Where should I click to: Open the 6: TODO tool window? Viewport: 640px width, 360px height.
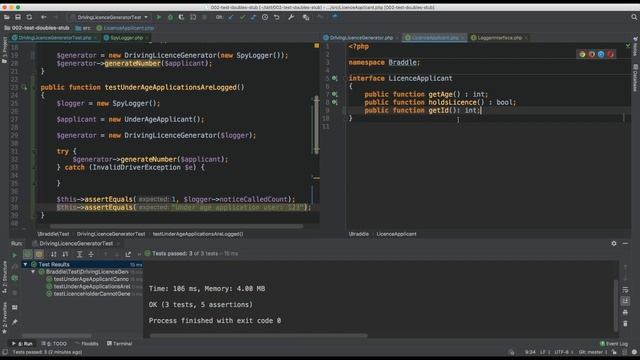(54, 344)
